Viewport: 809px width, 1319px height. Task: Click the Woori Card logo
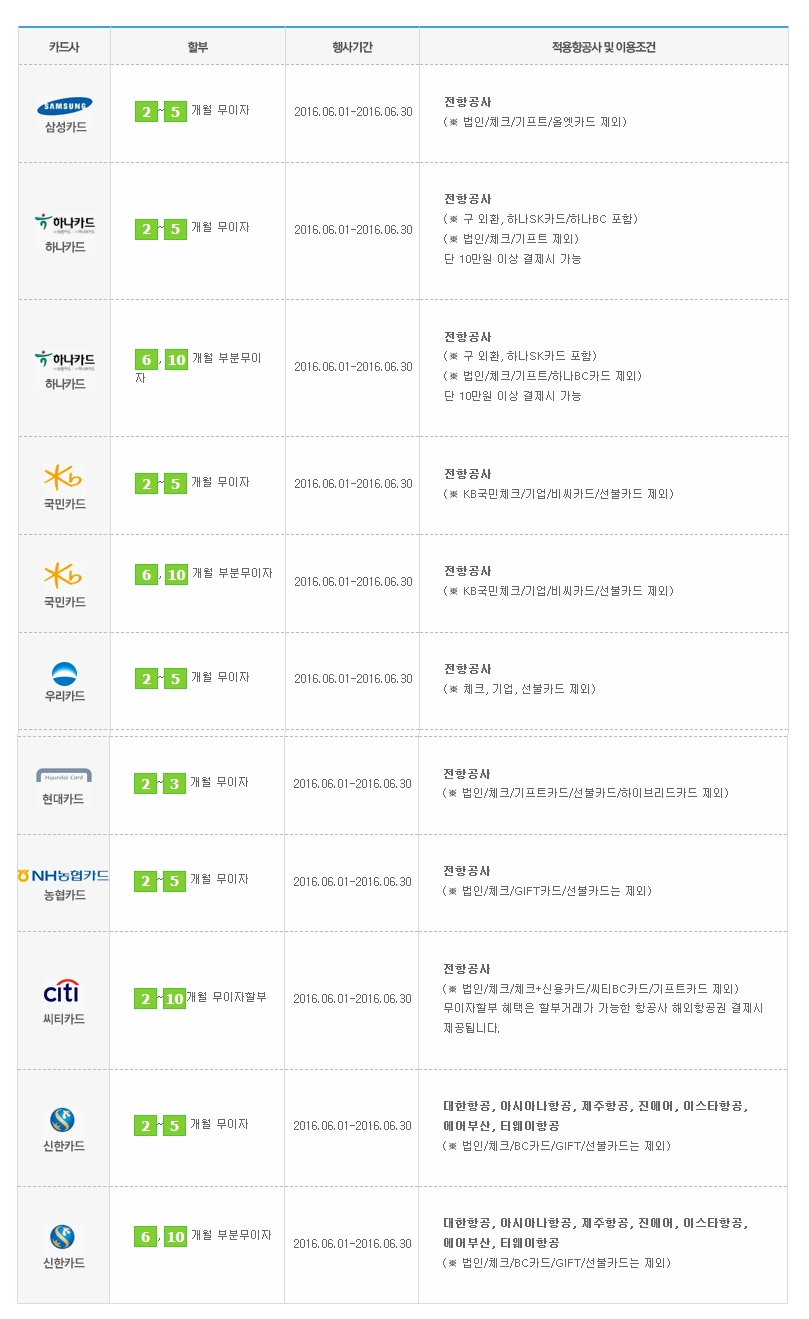point(65,672)
